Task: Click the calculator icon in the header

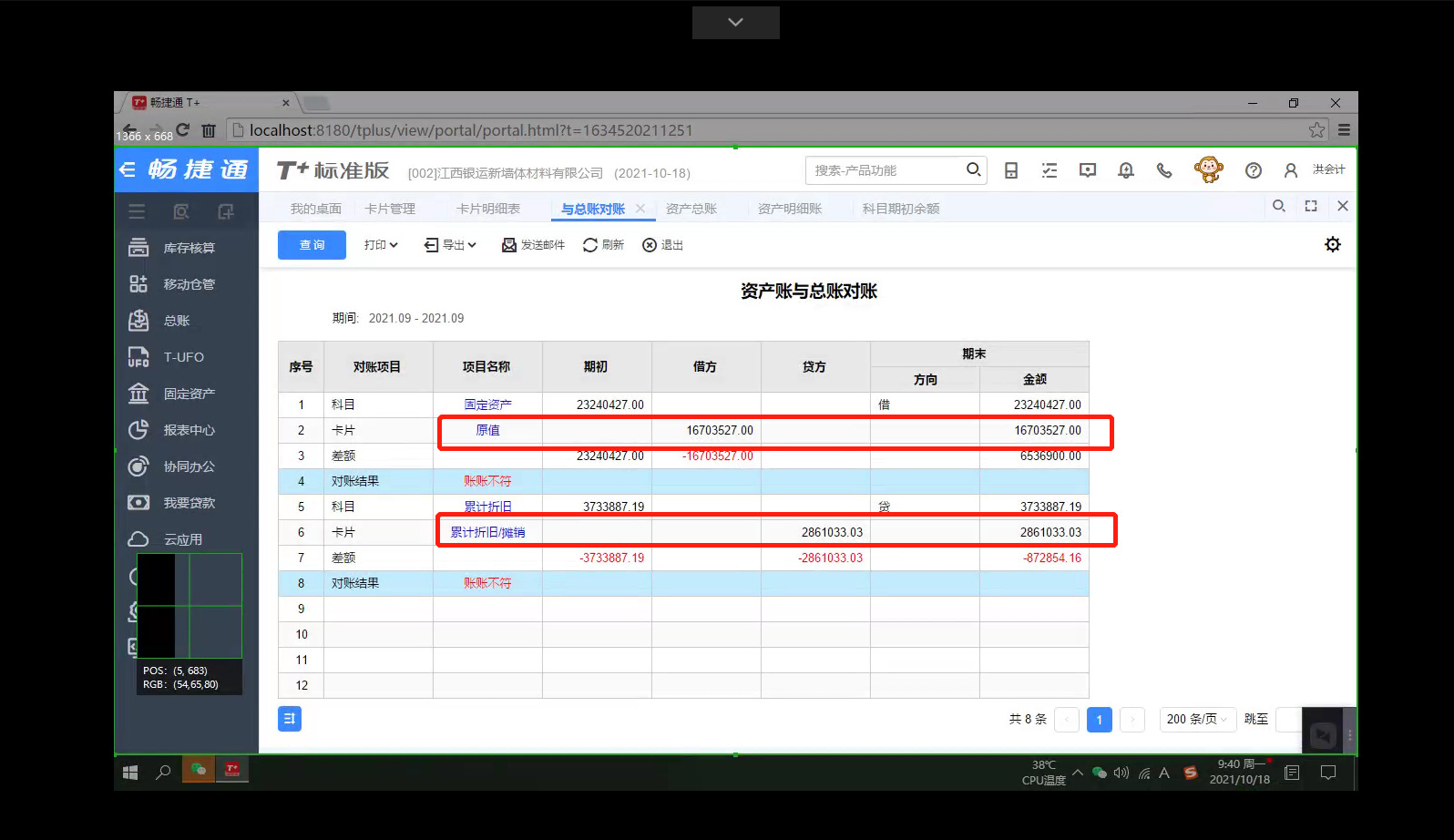Action: coord(1011,170)
